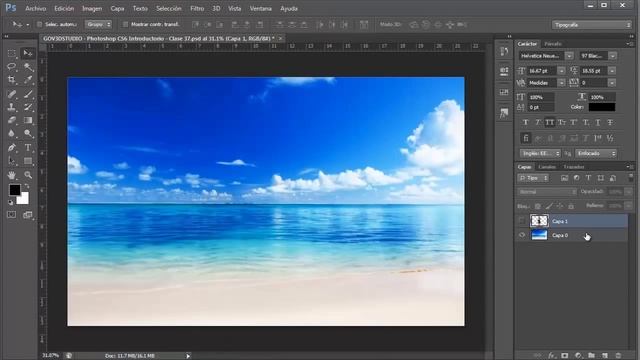Screen dimensions: 640x360
Task: Select the Clone Stamp tool
Action: pos(11,107)
